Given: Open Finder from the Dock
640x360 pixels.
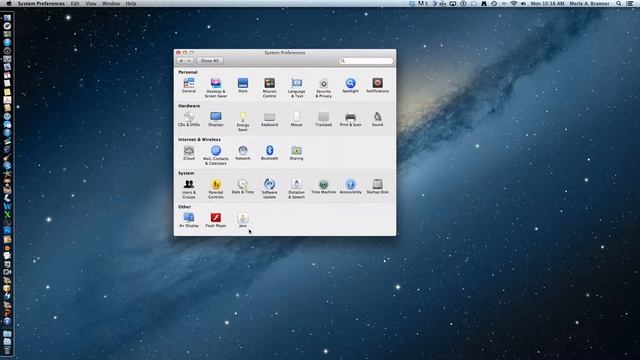Looking at the screenshot, I should click(x=7, y=18).
